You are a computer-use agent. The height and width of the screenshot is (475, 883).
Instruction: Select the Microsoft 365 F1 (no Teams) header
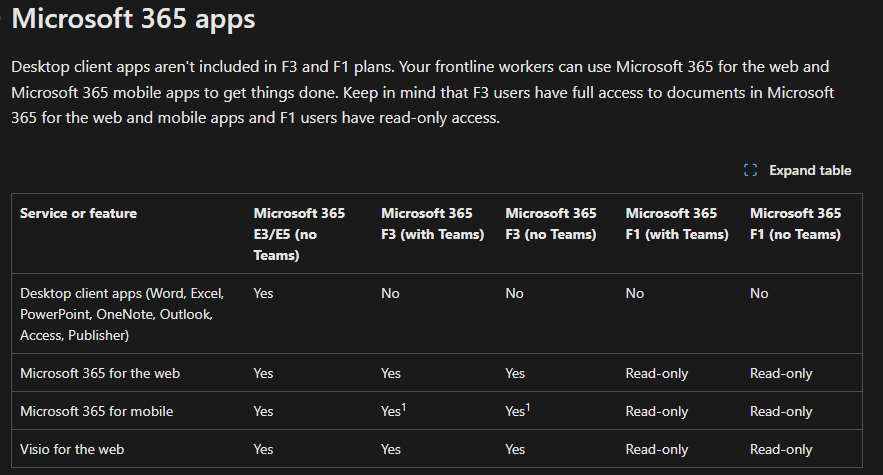tap(795, 224)
